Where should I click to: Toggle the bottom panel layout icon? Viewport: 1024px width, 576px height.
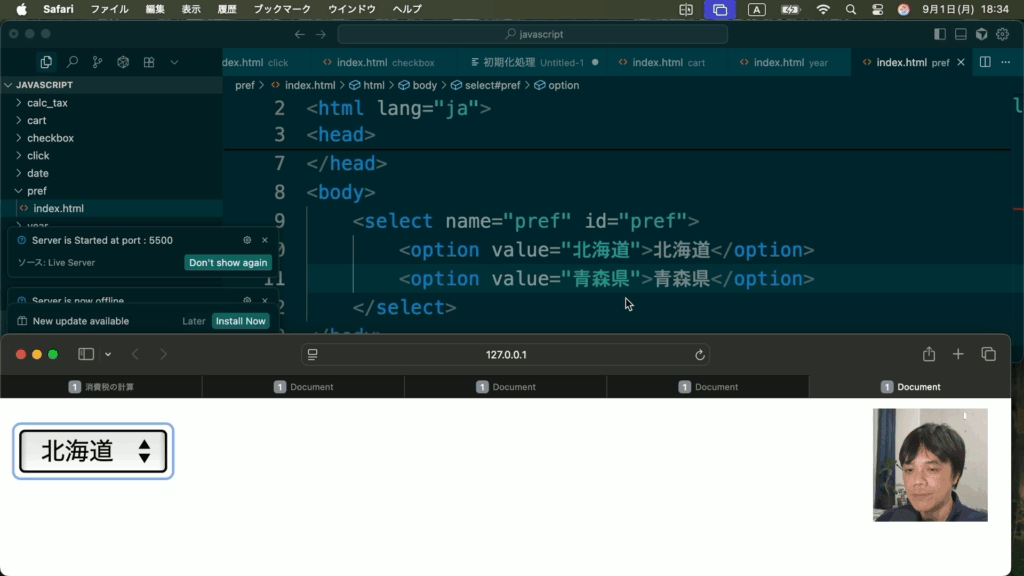(x=960, y=34)
